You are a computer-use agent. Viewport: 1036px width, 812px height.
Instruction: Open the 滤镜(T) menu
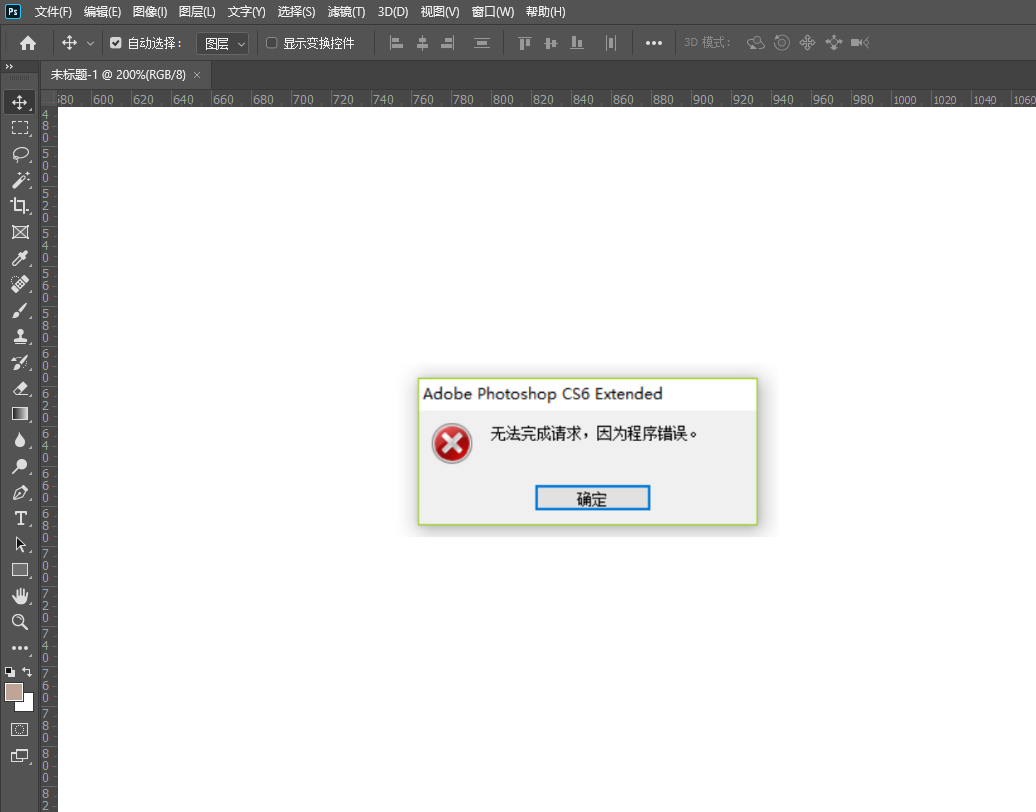coord(346,12)
